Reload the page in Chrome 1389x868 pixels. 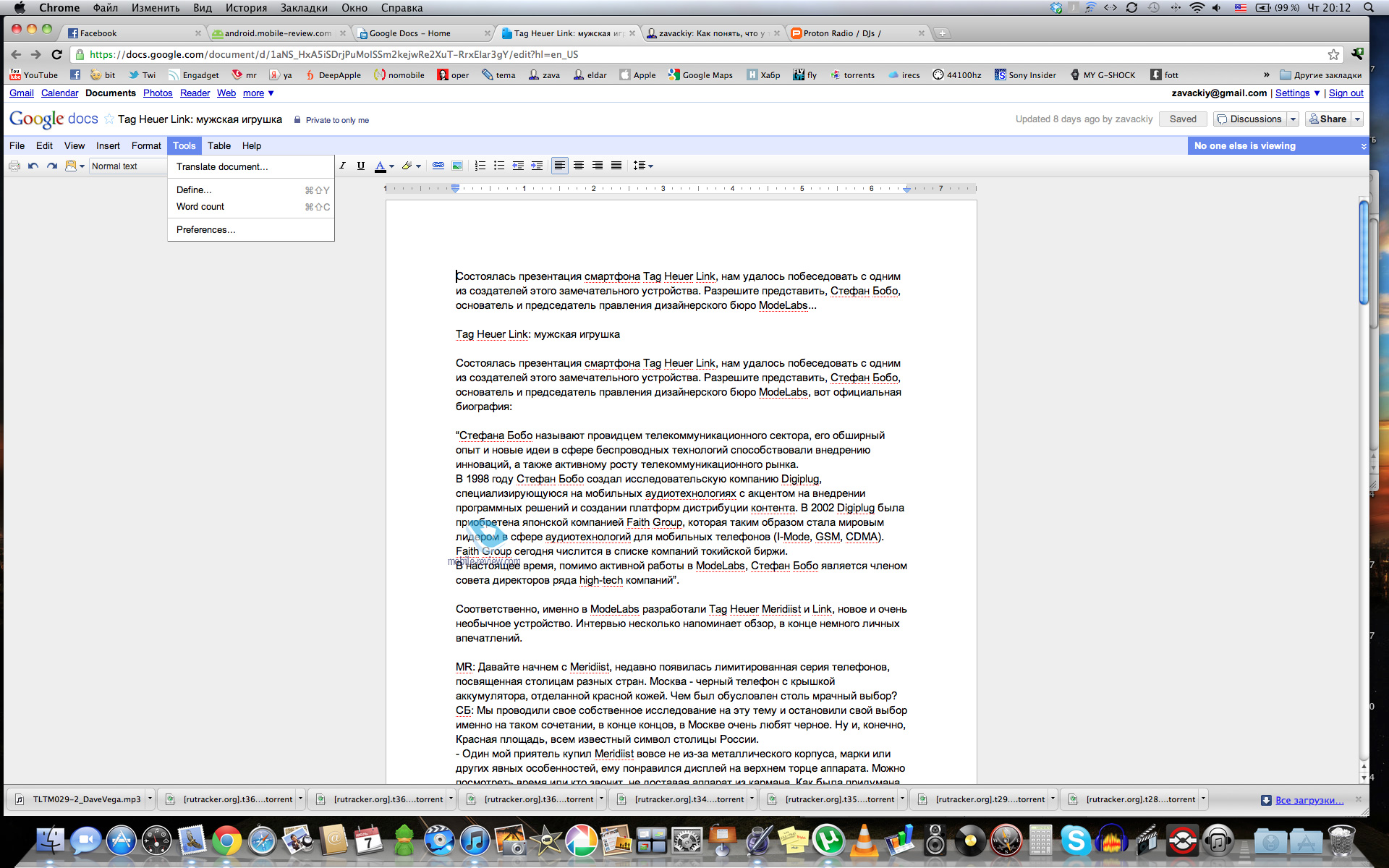pyautogui.click(x=56, y=54)
